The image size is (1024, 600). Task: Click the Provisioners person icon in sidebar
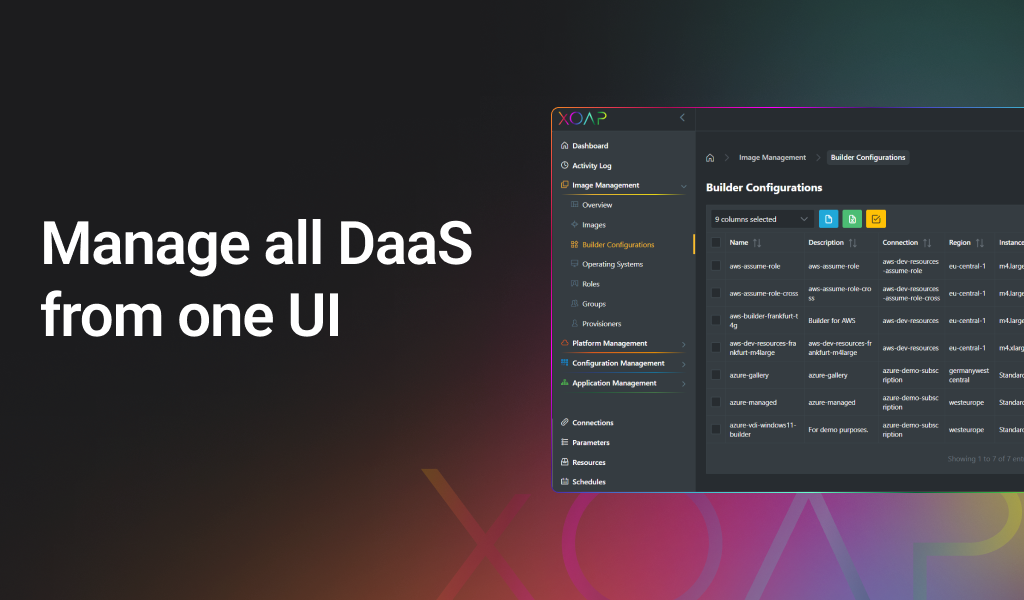click(x=574, y=323)
